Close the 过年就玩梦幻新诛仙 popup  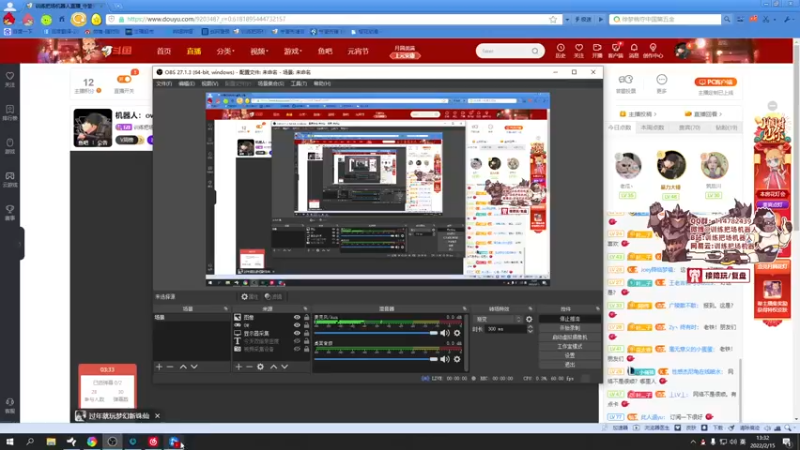point(157,416)
